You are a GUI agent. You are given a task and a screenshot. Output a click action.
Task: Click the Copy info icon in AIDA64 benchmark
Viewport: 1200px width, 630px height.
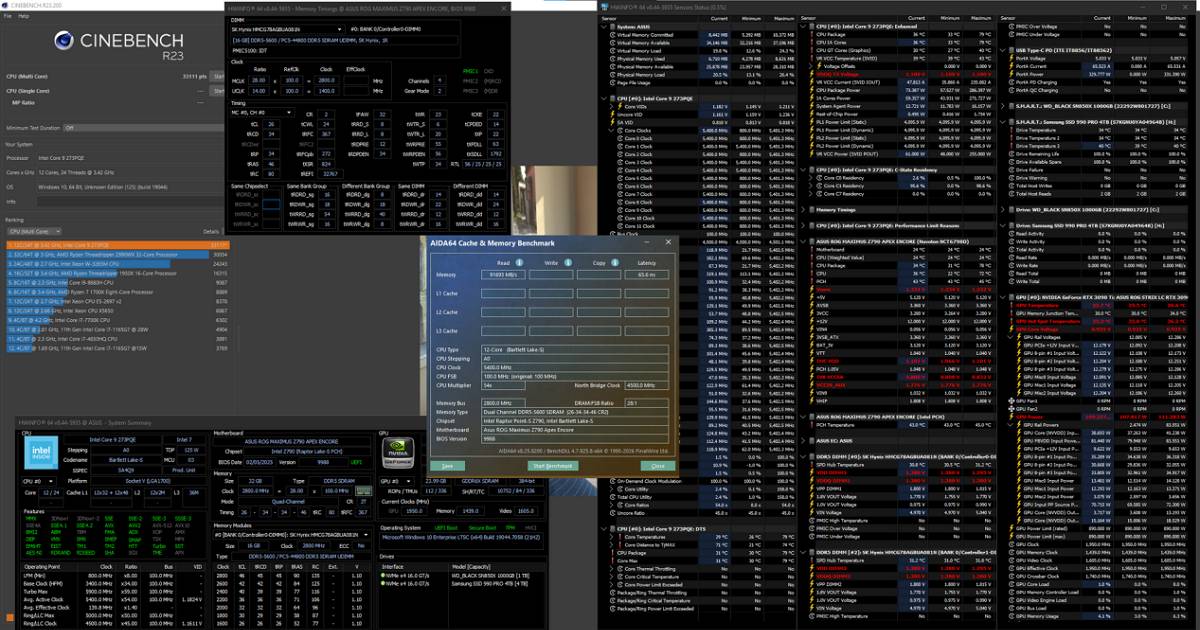coord(615,261)
